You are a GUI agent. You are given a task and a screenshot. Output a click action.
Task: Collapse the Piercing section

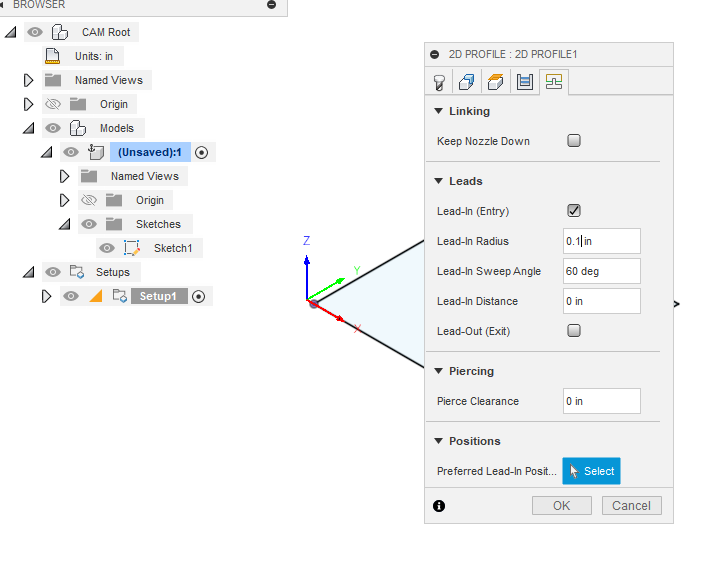438,371
